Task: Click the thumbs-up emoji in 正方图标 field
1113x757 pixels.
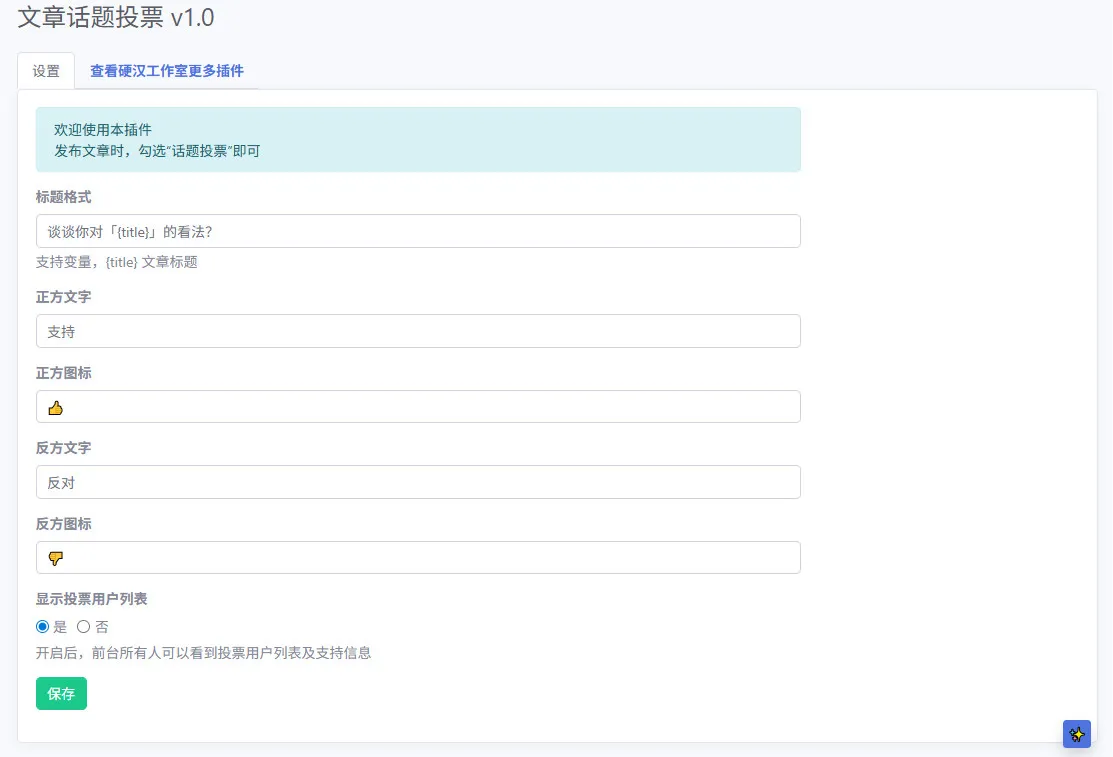Action: point(55,408)
